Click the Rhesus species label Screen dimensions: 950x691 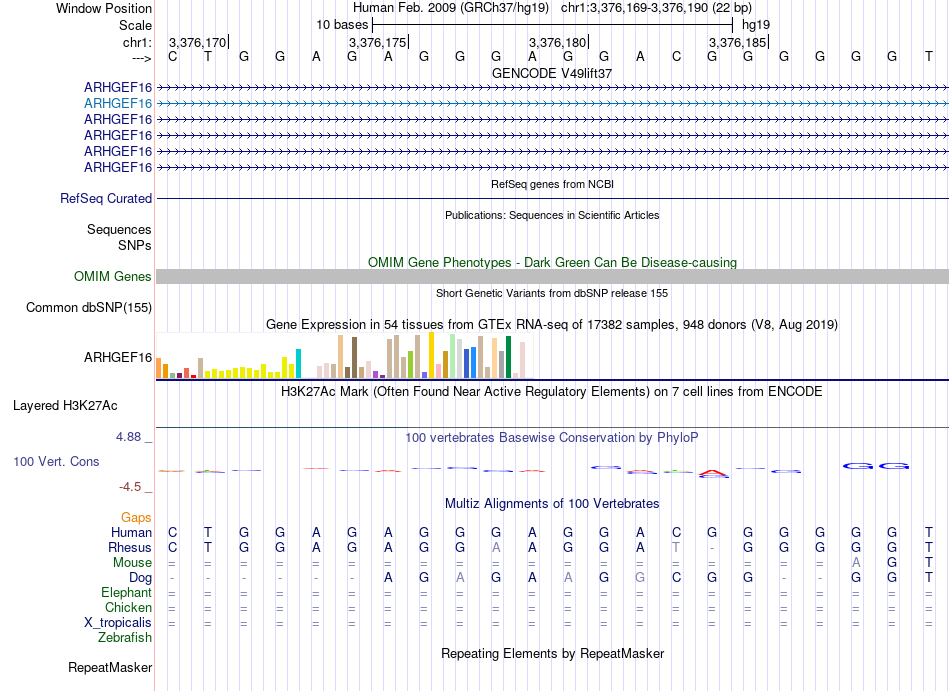(x=130, y=547)
